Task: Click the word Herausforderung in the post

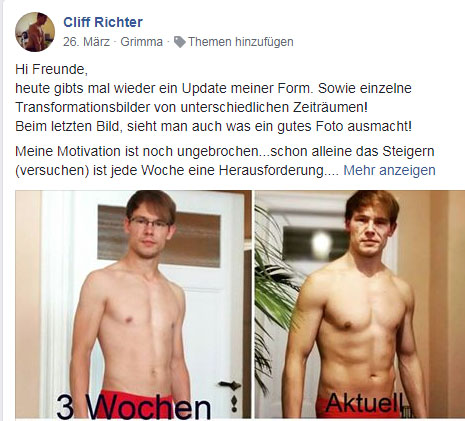Action: click(x=271, y=170)
